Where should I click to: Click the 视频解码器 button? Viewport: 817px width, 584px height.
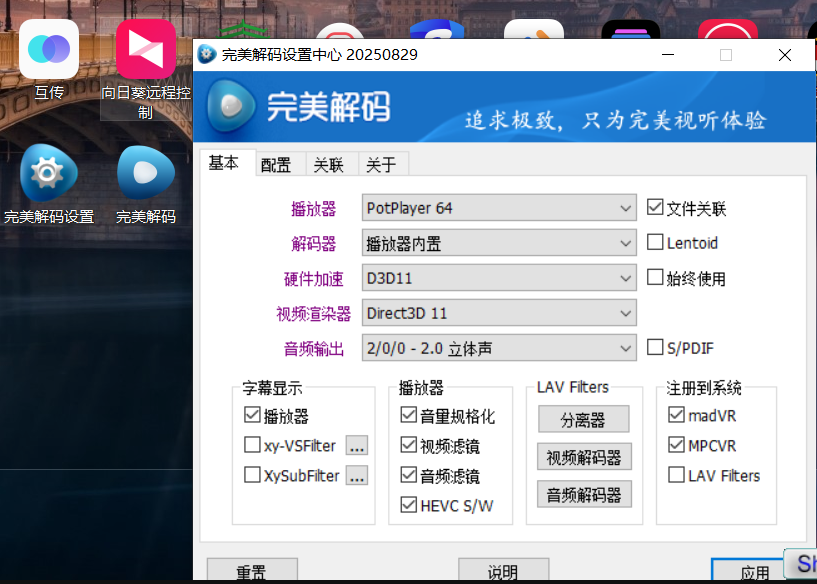[584, 456]
